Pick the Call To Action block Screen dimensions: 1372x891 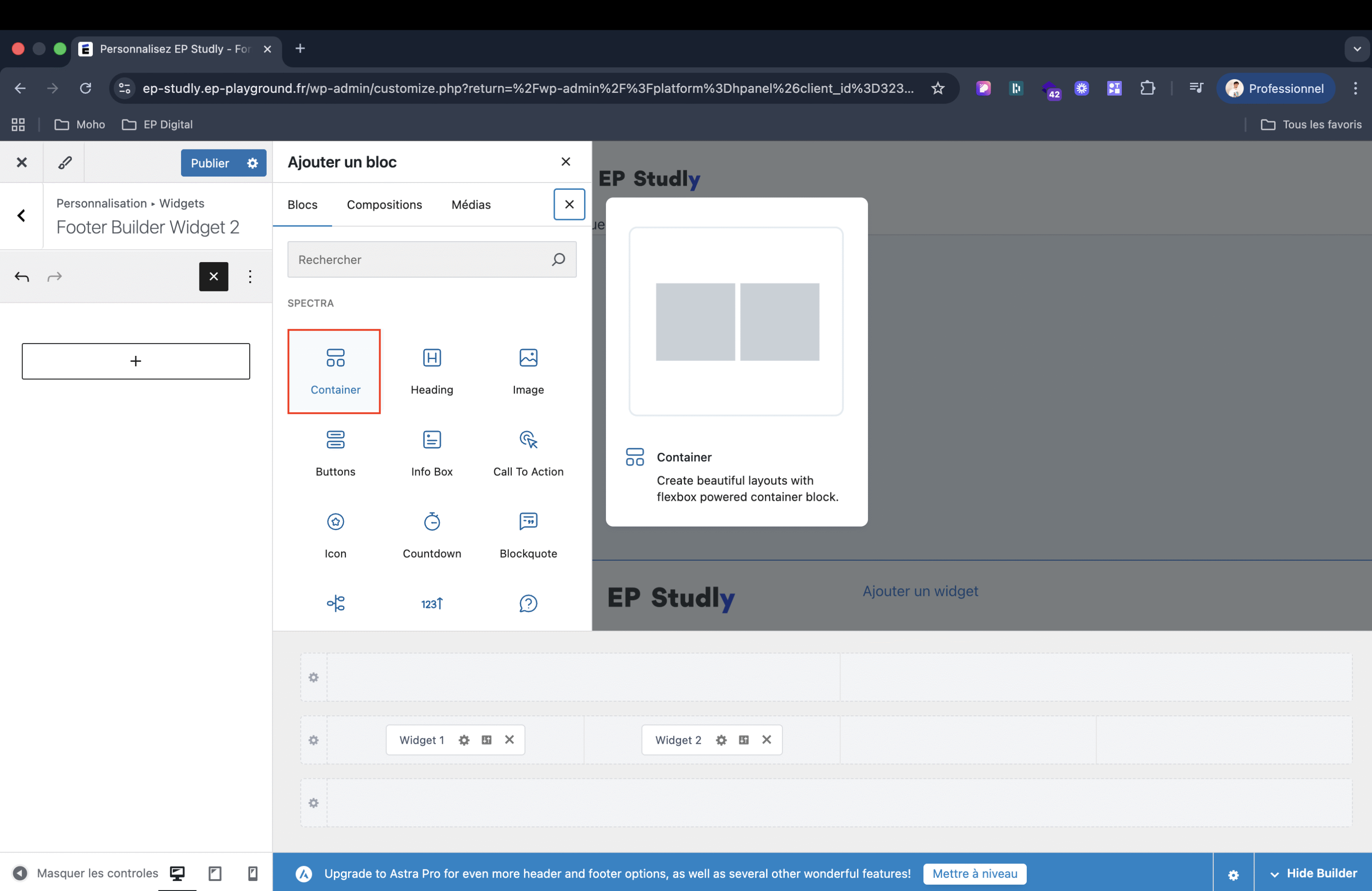(x=528, y=453)
